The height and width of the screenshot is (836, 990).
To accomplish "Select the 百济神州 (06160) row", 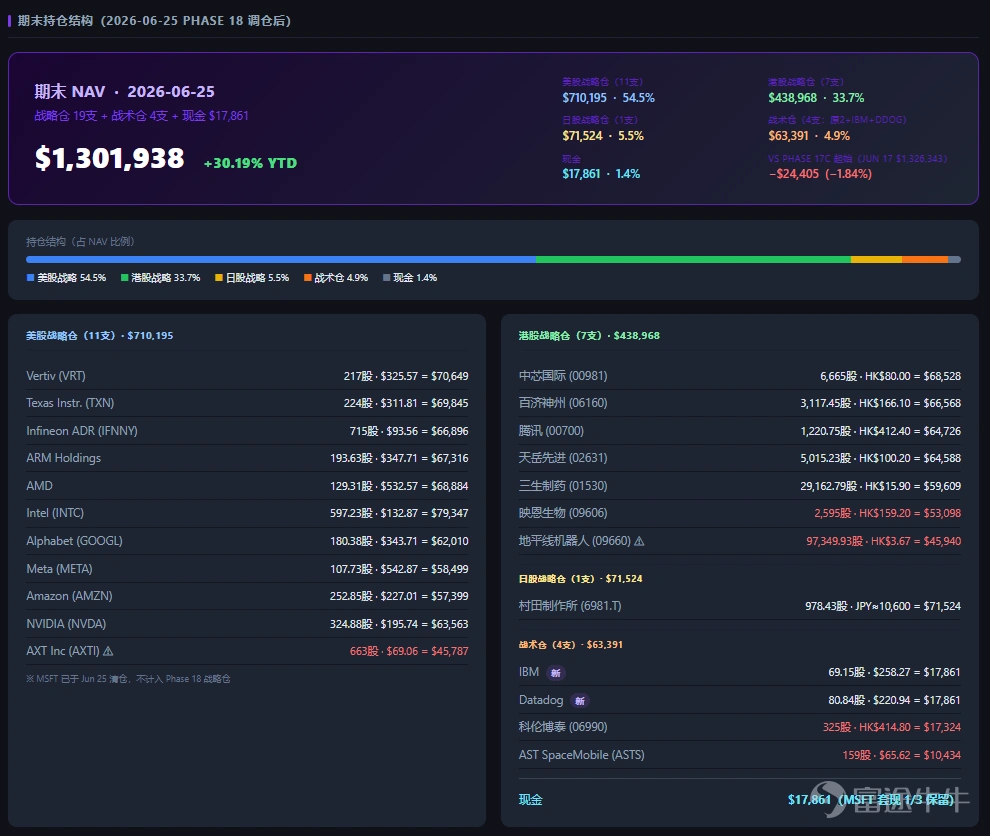I will click(739, 403).
